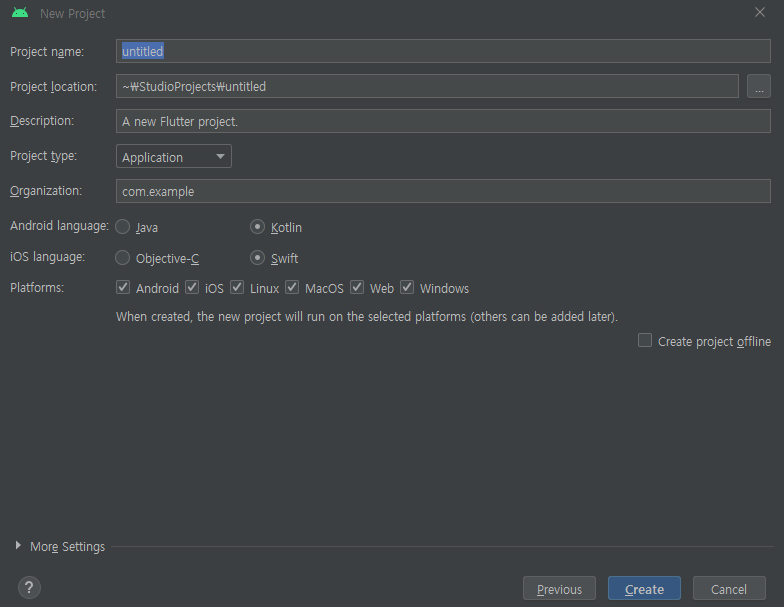Screen dimensions: 784x607
Task: Click the 'iOS language:' label
Action: tap(48, 257)
